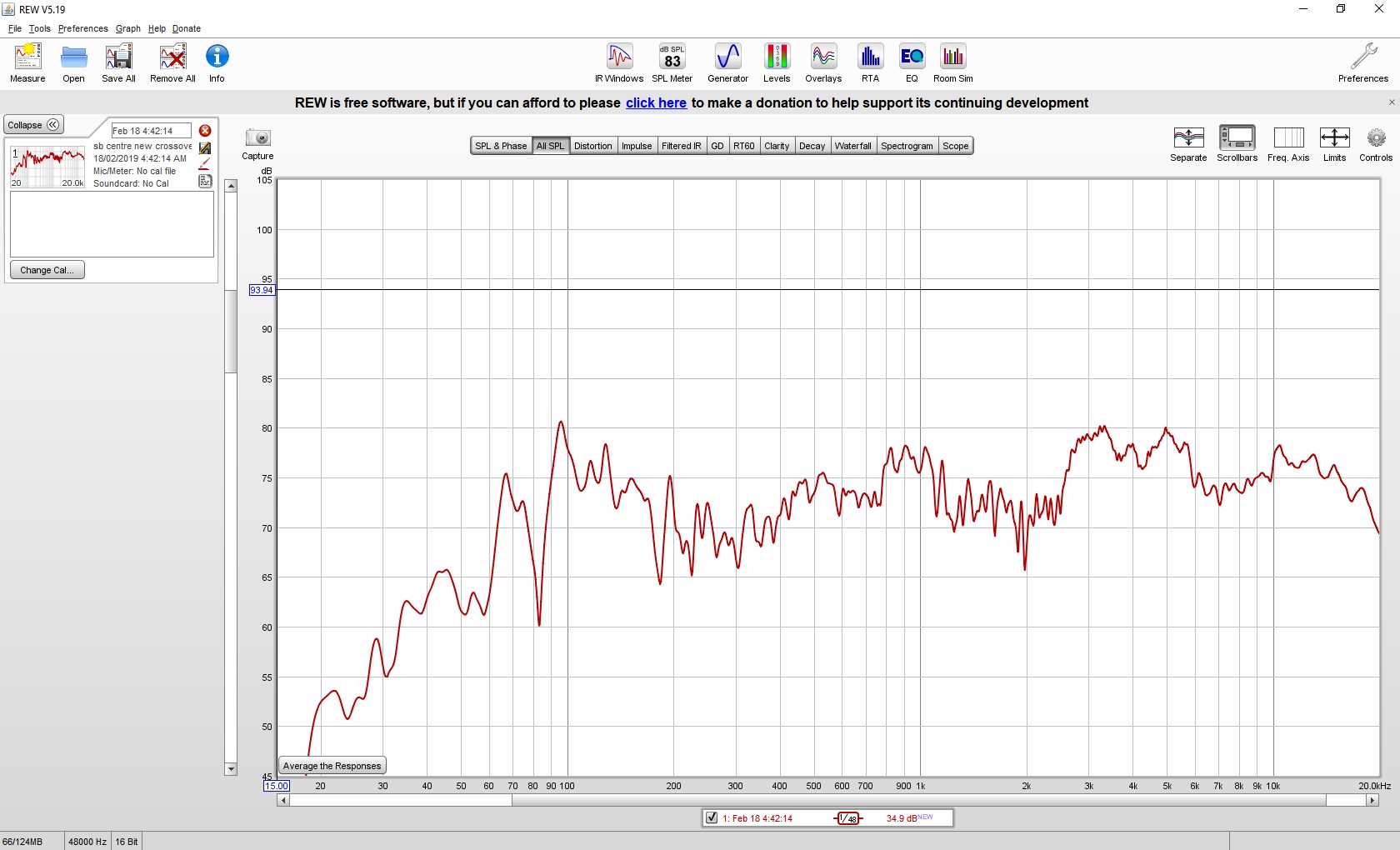
Task: Open the Graph menu
Action: pos(127,28)
